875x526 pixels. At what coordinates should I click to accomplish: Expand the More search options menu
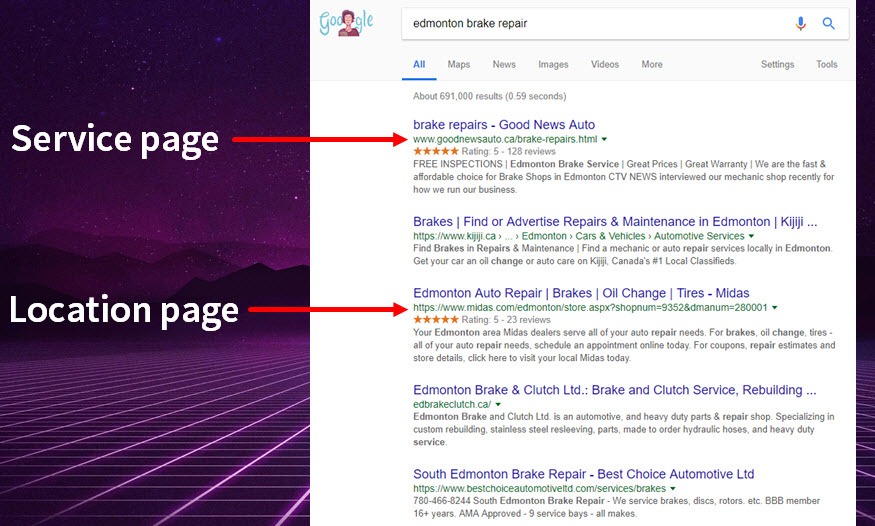click(x=652, y=64)
